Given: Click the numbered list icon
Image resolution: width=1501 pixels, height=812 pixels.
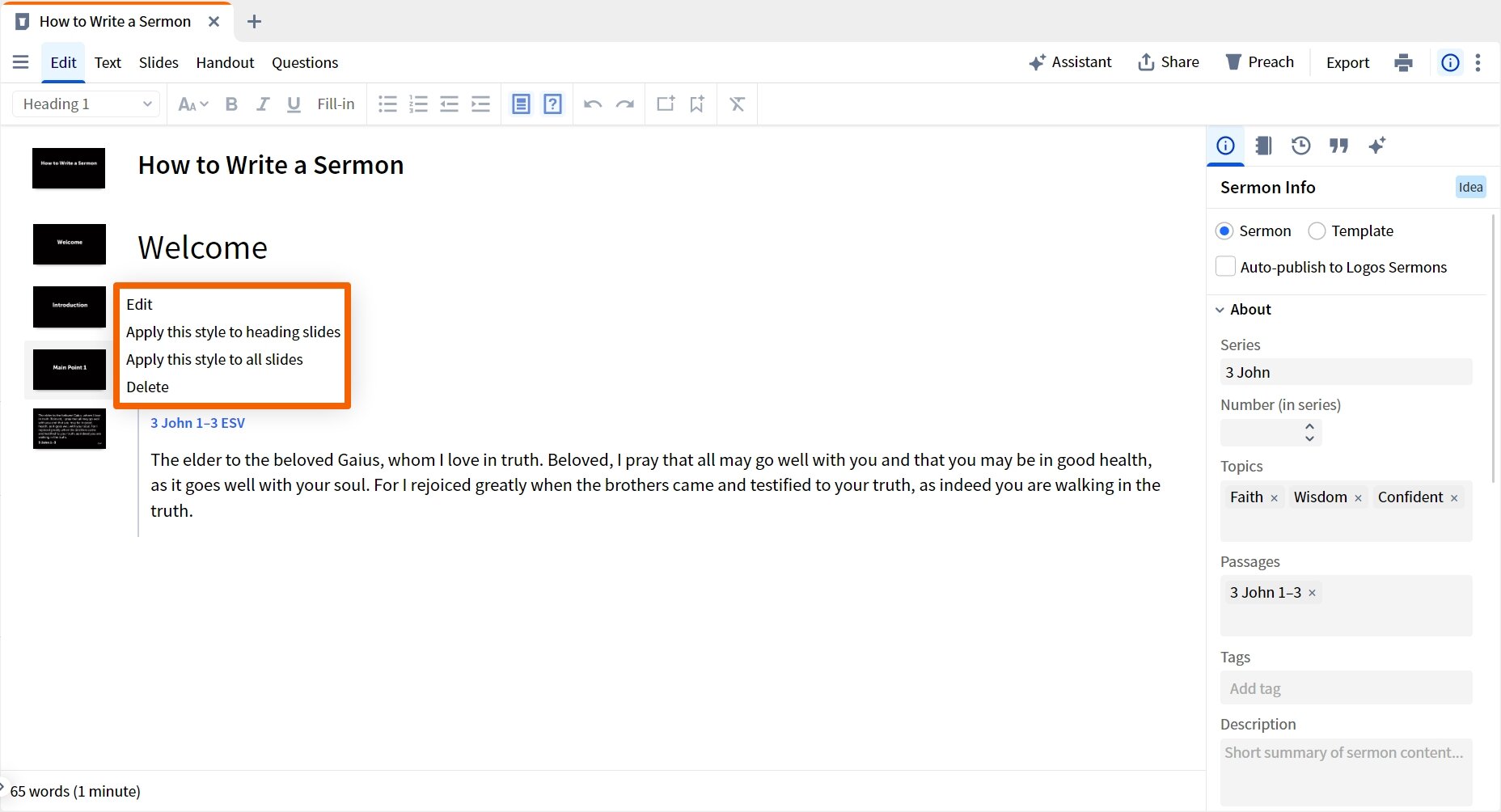Looking at the screenshot, I should pos(418,104).
